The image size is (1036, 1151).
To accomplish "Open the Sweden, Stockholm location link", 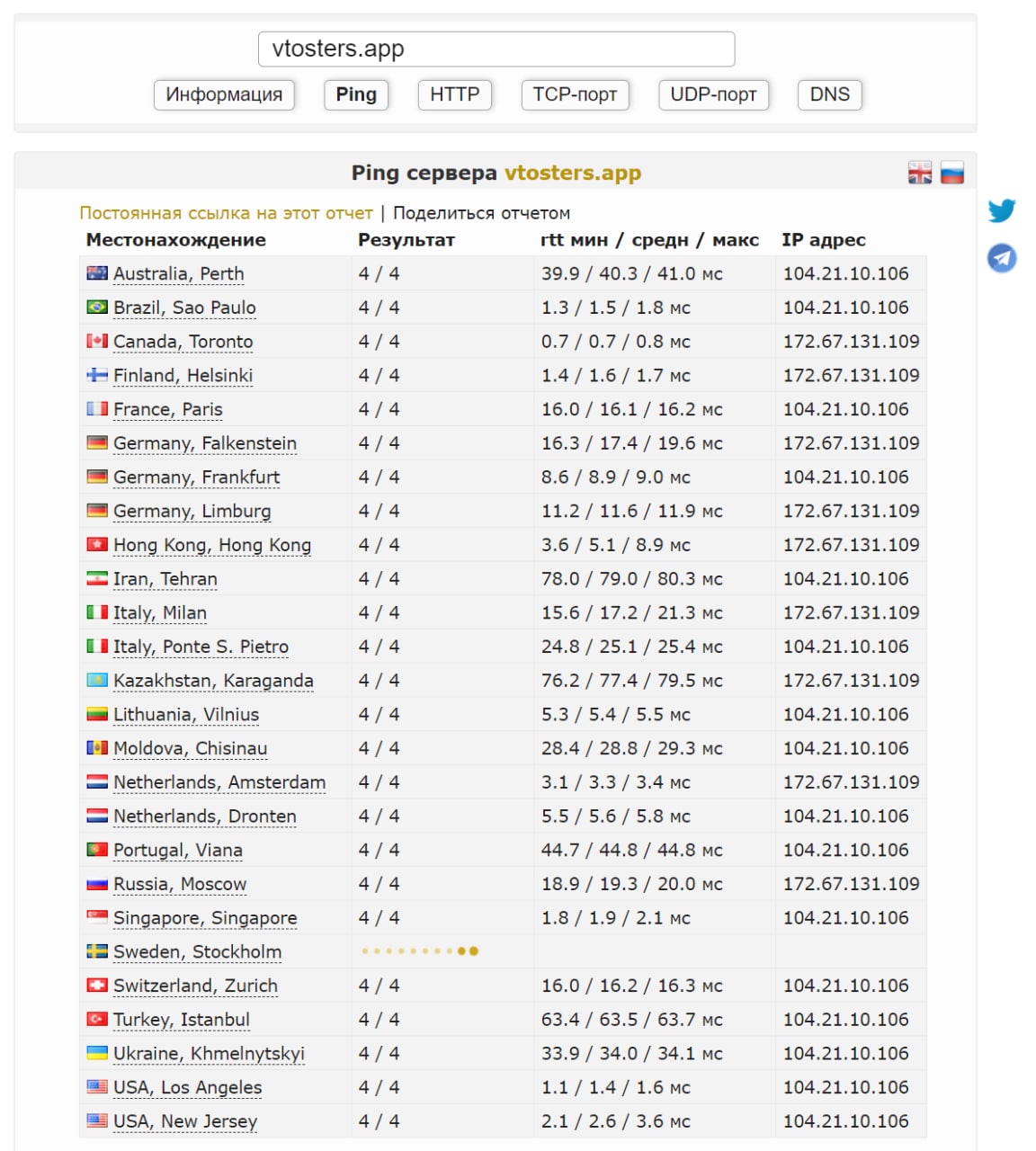I will coord(197,952).
